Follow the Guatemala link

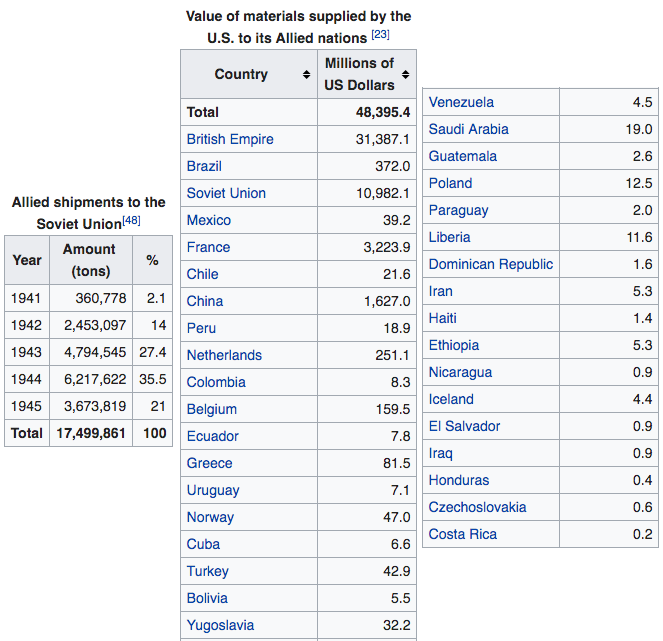[x=463, y=157]
